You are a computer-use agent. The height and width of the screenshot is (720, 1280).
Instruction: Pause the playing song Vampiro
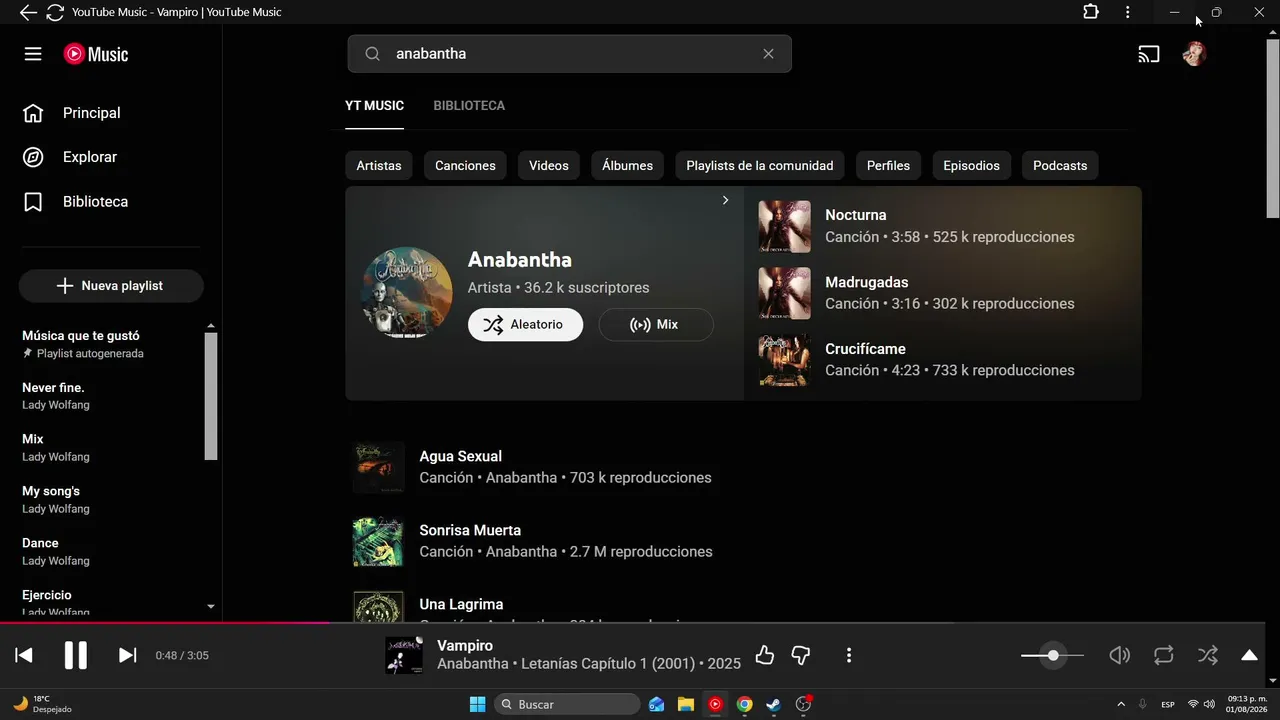point(76,655)
